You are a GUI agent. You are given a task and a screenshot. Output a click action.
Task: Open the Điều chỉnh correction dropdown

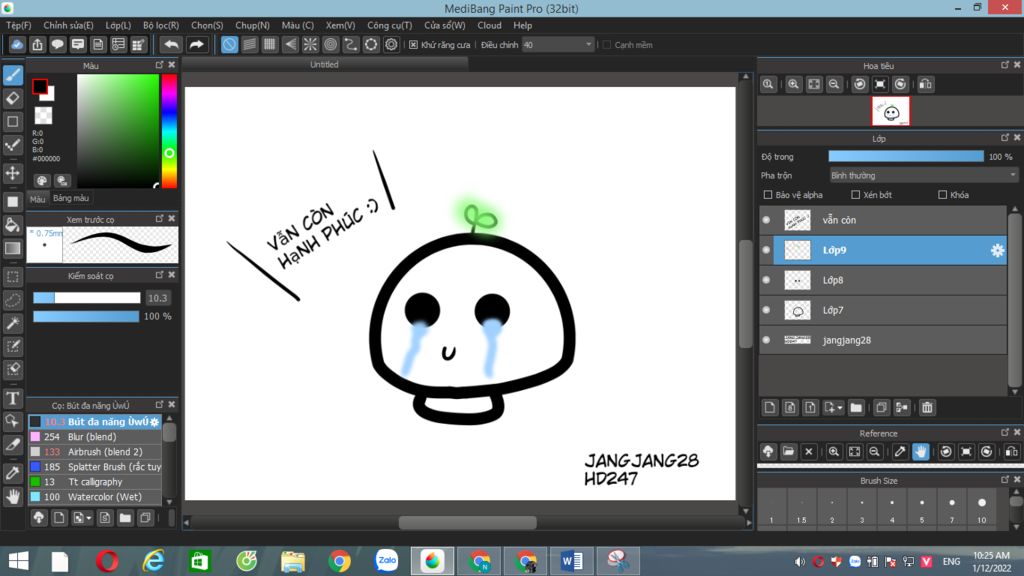[x=558, y=45]
